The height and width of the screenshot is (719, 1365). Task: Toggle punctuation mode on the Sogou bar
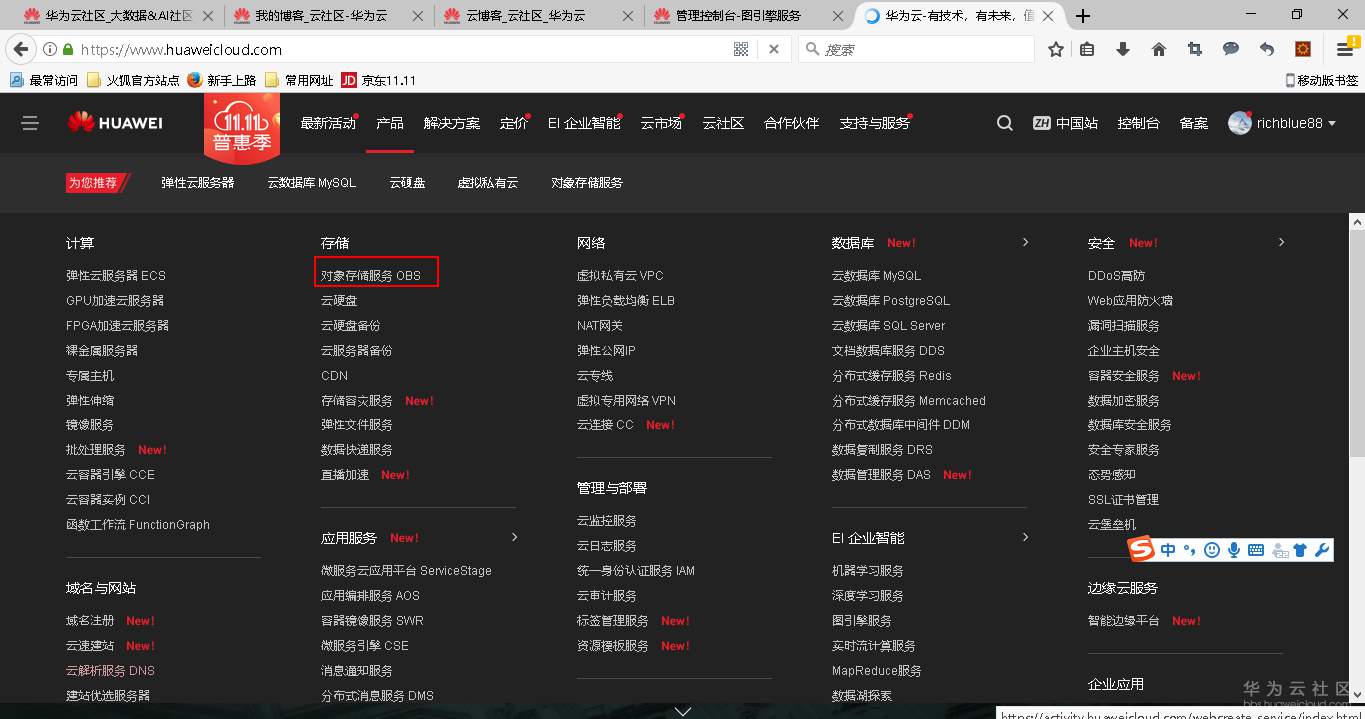(1190, 548)
